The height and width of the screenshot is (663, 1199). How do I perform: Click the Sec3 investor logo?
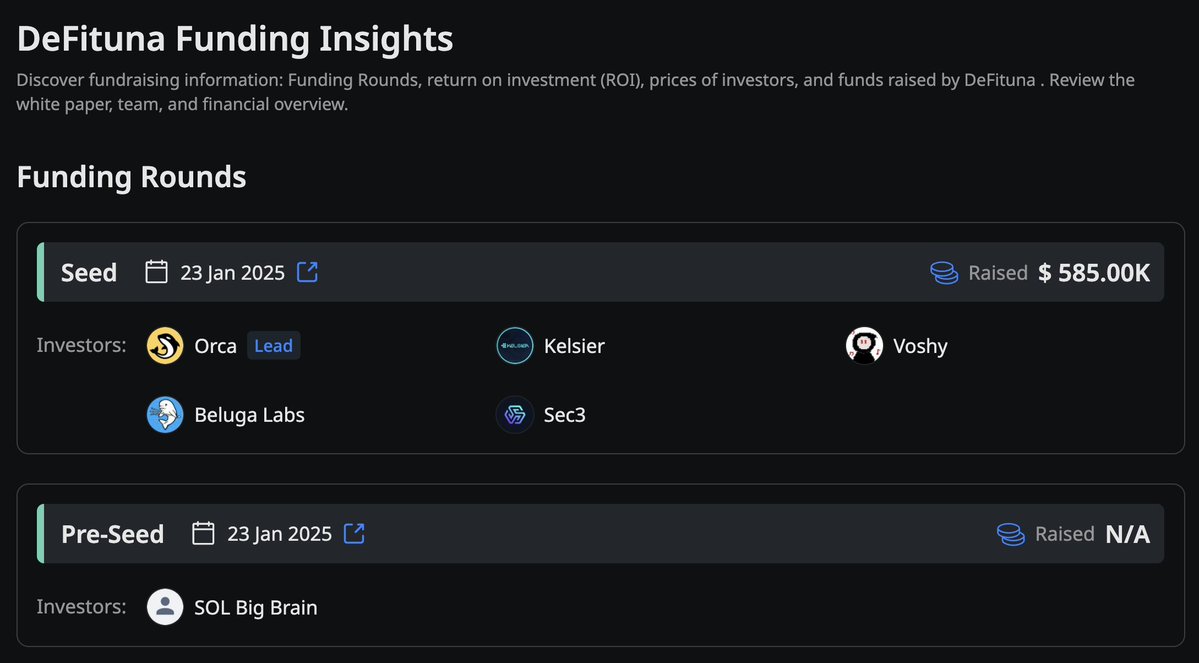click(x=515, y=414)
